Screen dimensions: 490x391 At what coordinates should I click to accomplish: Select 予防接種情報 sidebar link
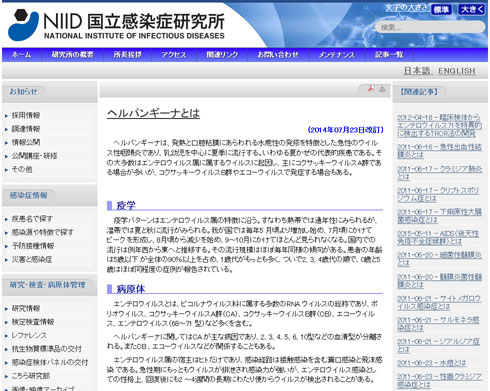(33, 246)
